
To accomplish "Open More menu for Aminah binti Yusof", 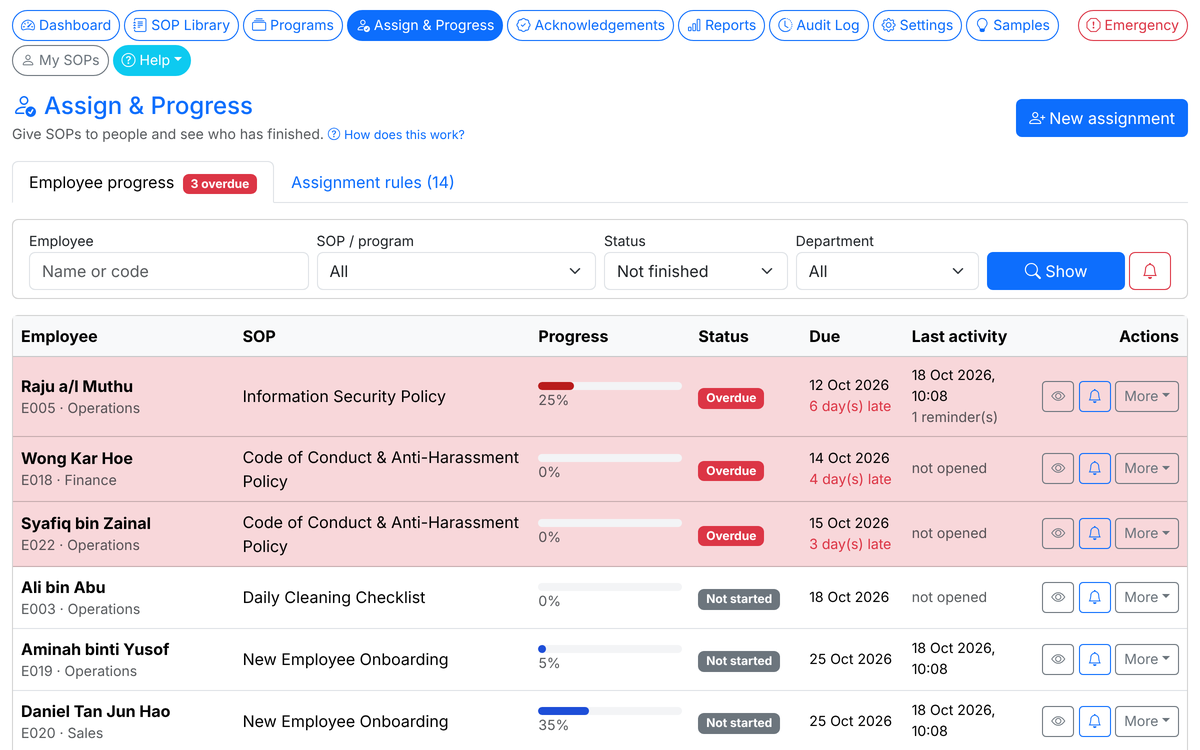I will click(1147, 659).
